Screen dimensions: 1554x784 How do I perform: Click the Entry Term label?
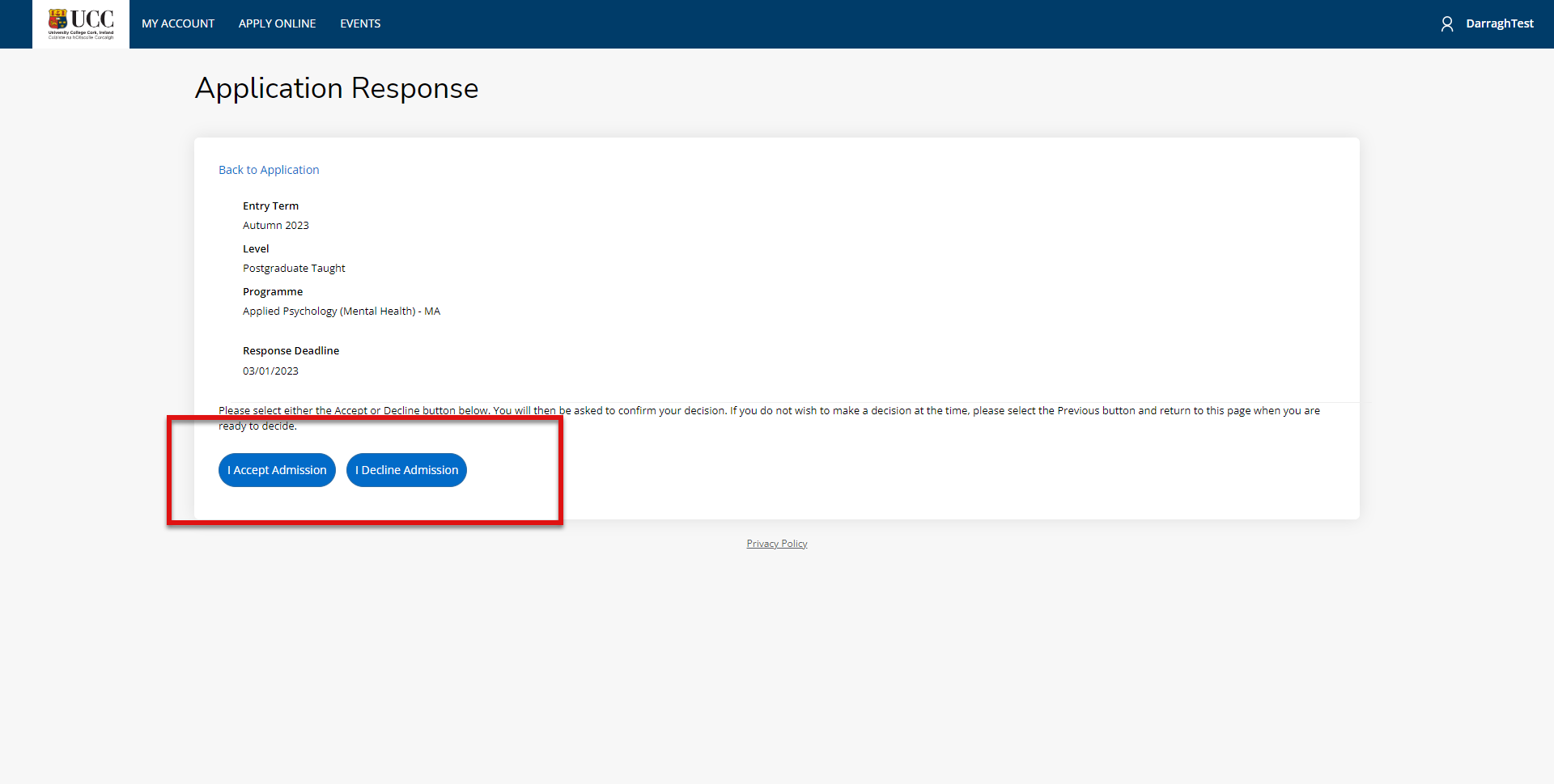(270, 206)
